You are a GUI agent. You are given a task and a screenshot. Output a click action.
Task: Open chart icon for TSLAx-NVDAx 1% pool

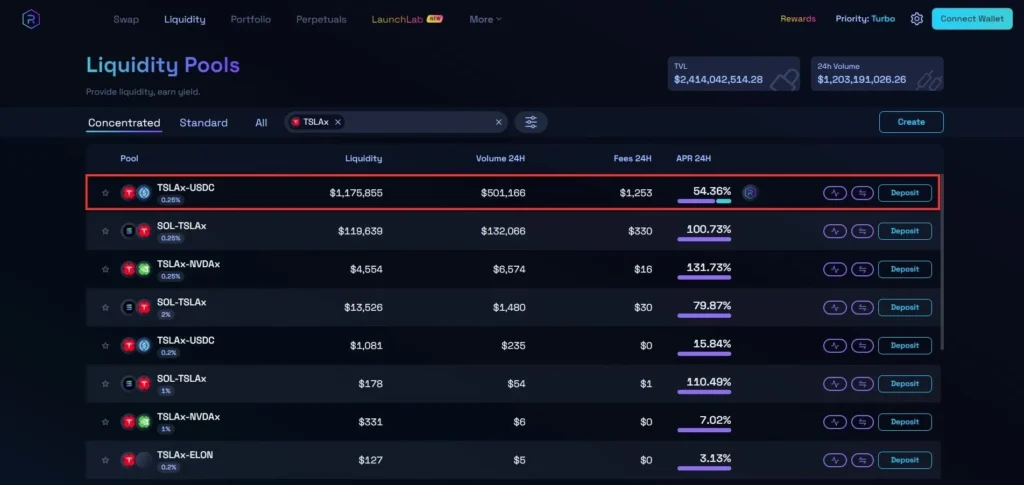tap(835, 422)
